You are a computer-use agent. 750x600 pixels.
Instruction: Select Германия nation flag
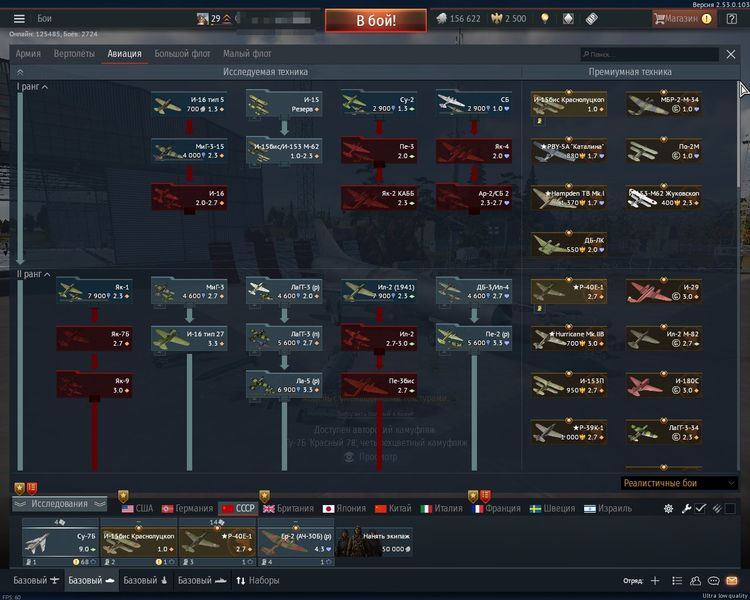[x=187, y=508]
